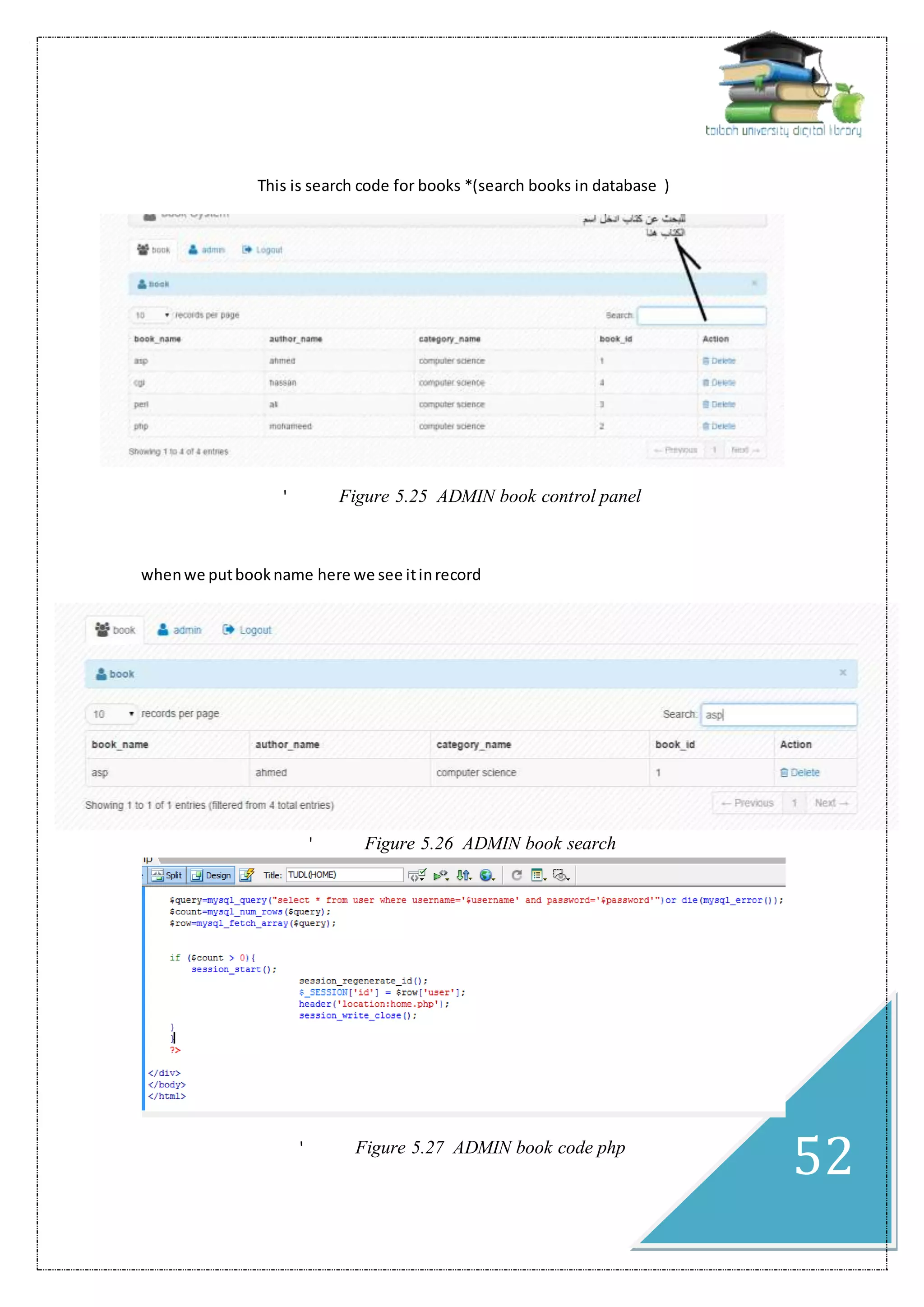
Task: Open the File management arrows icon
Action: 464,875
